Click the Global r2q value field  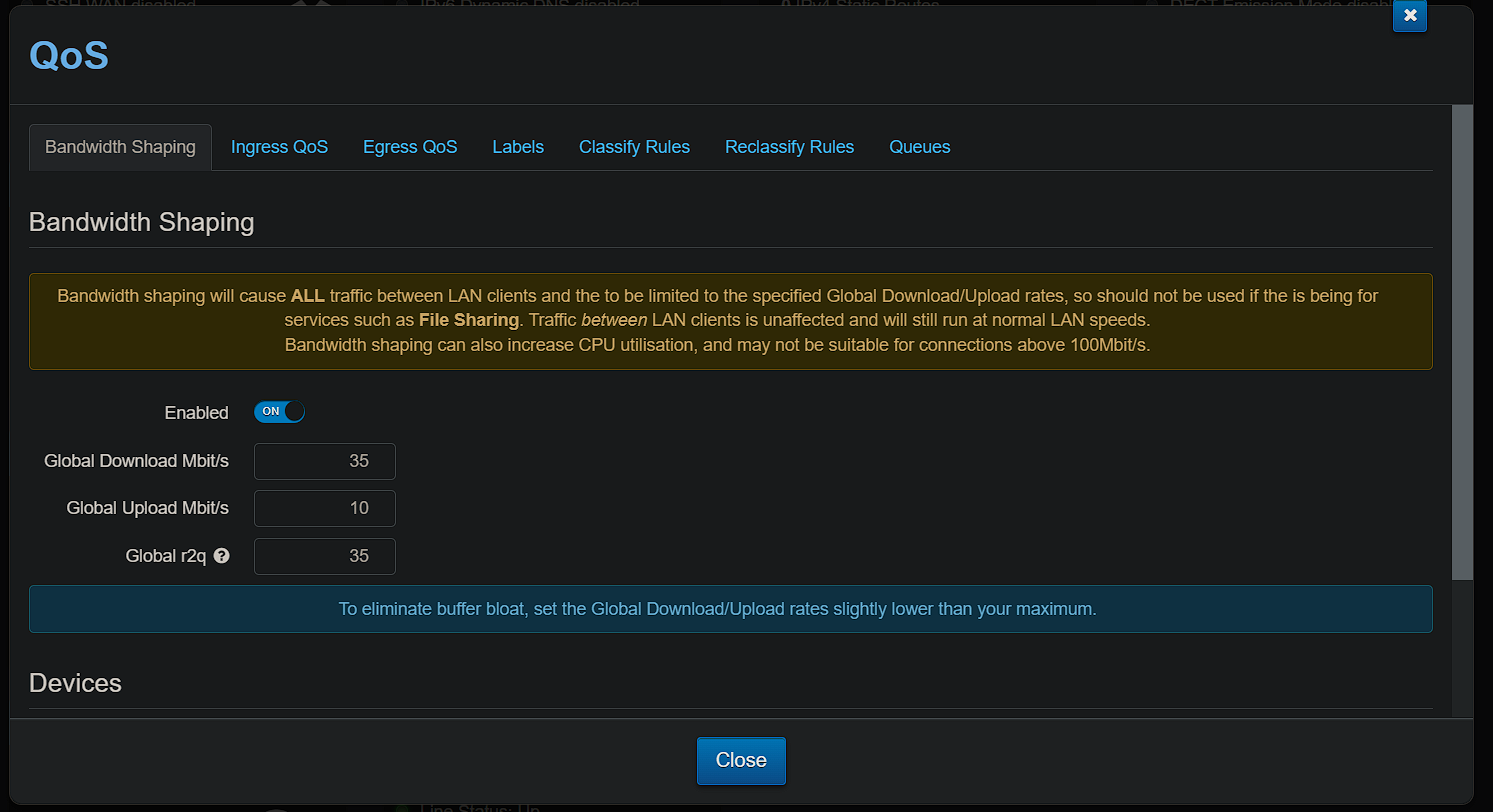coord(324,556)
